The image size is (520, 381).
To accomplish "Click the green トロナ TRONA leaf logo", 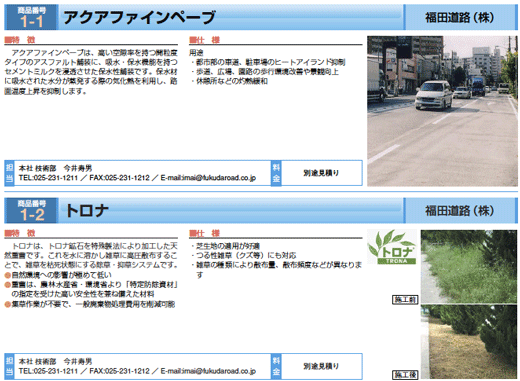I will click(392, 247).
